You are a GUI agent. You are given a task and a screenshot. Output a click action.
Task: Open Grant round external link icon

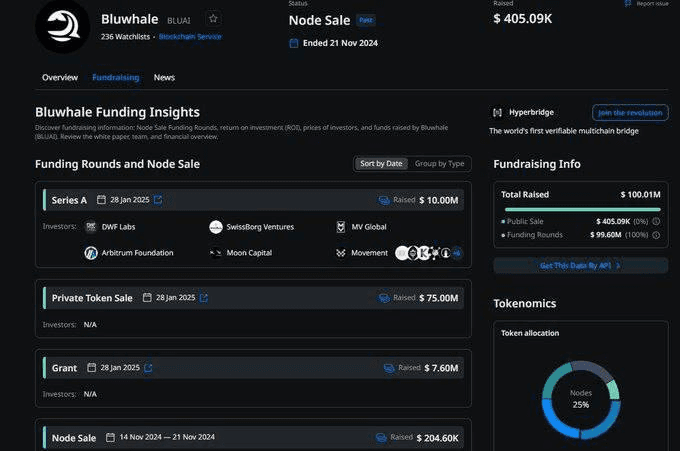click(x=149, y=368)
